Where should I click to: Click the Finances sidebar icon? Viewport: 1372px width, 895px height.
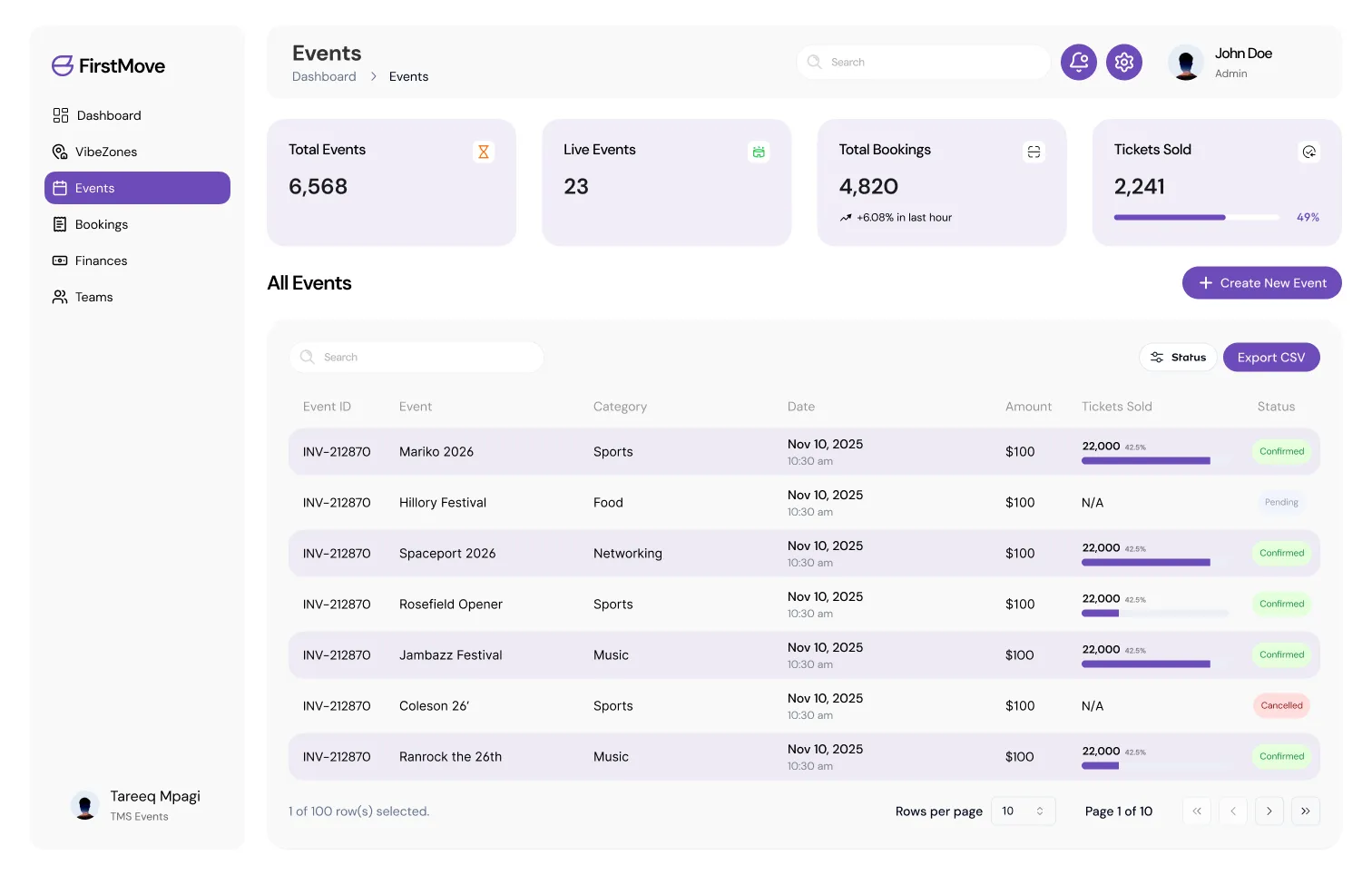pos(60,261)
